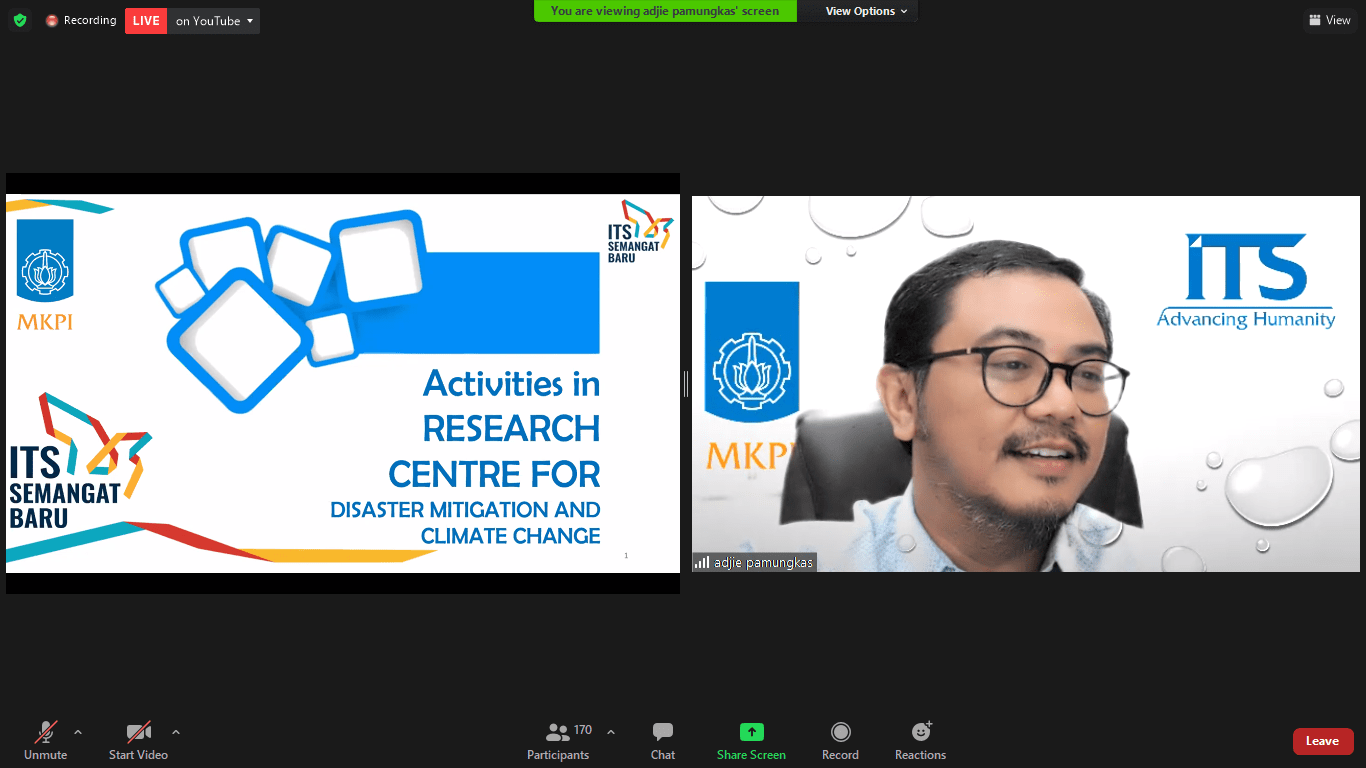The width and height of the screenshot is (1366, 768).
Task: Click the green Share Screen icon
Action: coord(751,732)
